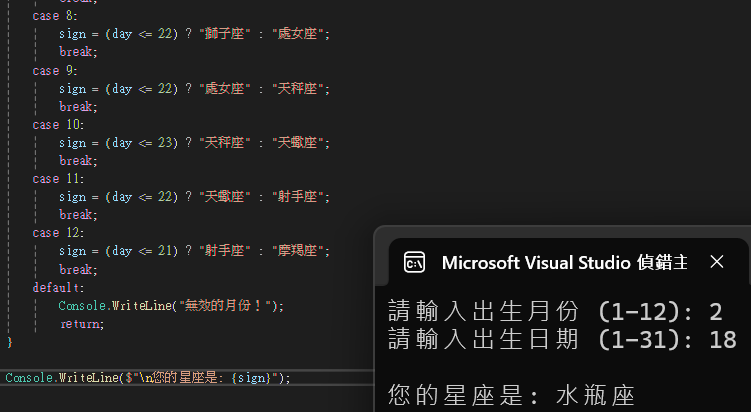Close the Microsoft Visual Studio debug console tab
Image resolution: width=751 pixels, height=412 pixels.
tap(717, 262)
